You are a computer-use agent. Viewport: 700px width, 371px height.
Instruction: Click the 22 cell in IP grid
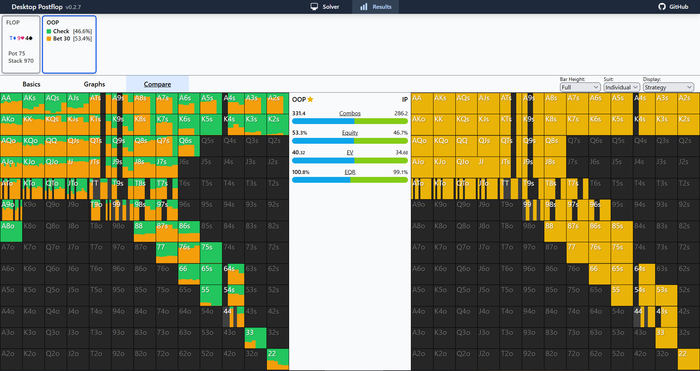coord(688,360)
